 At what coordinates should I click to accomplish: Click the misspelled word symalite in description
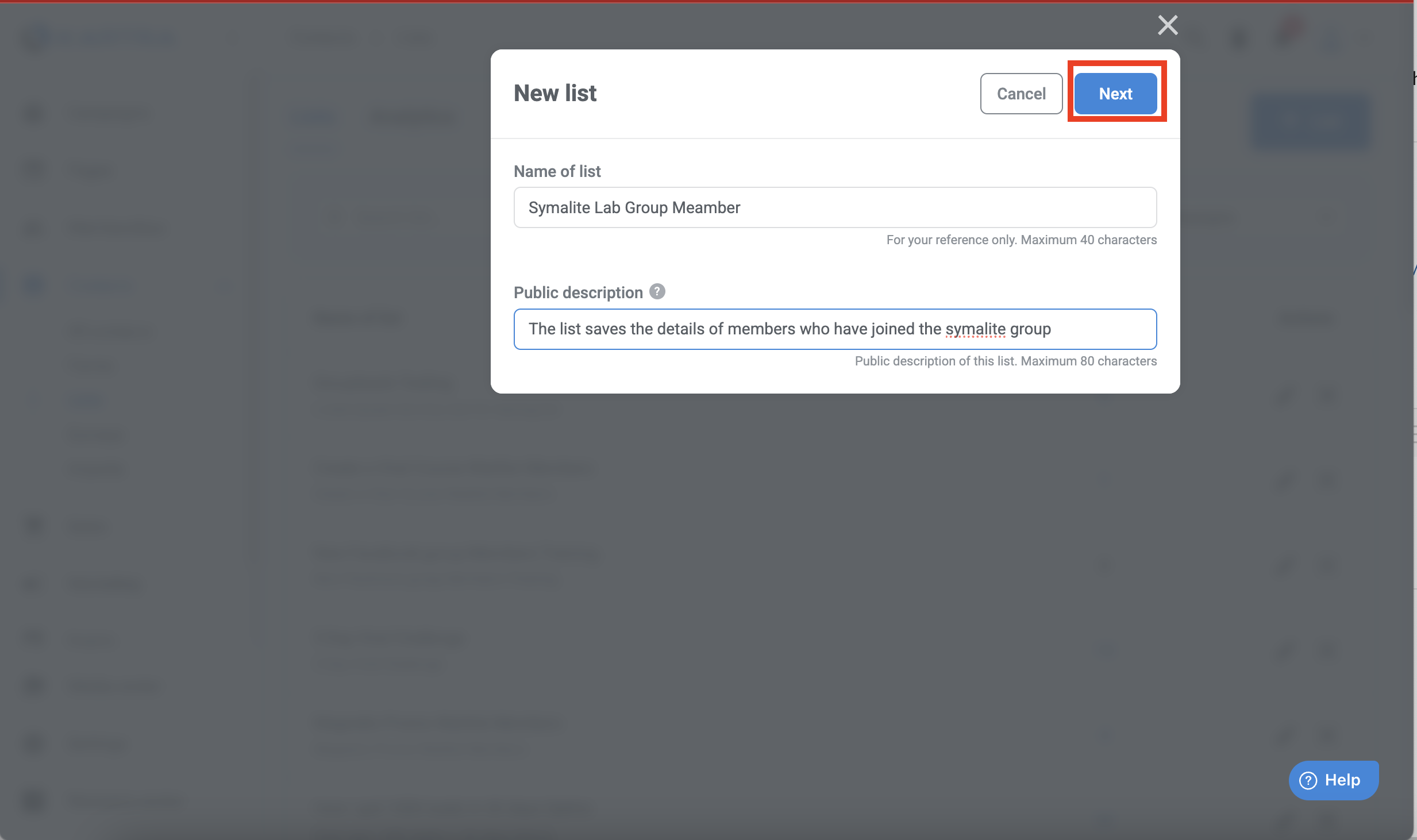coord(975,329)
